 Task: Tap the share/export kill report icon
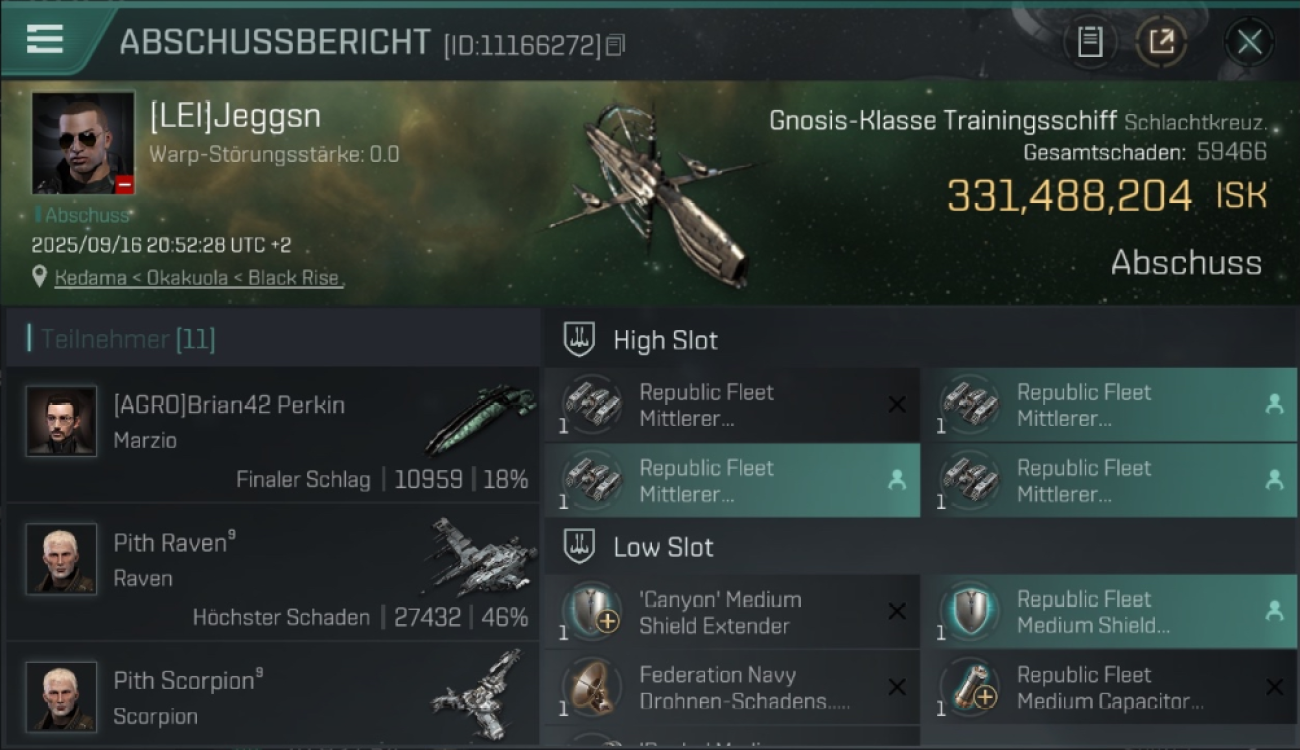[x=1161, y=42]
